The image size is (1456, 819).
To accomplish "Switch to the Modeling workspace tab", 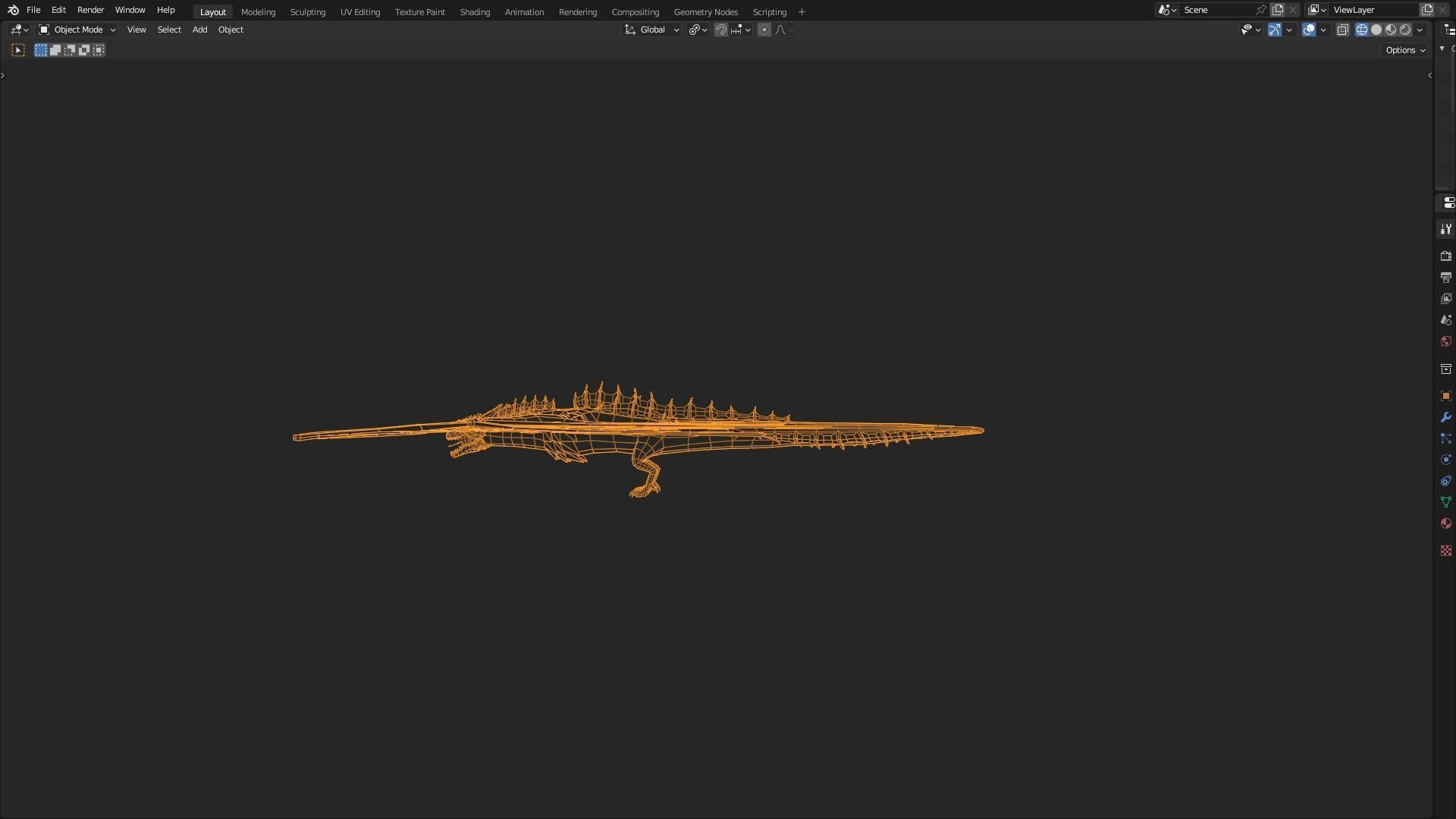I will coord(258,12).
